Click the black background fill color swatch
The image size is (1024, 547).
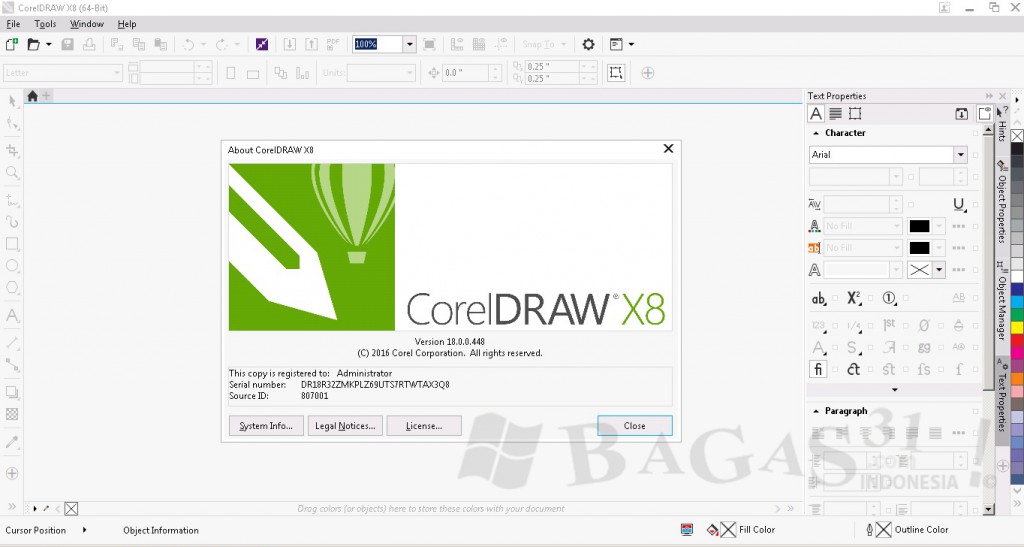click(x=919, y=248)
